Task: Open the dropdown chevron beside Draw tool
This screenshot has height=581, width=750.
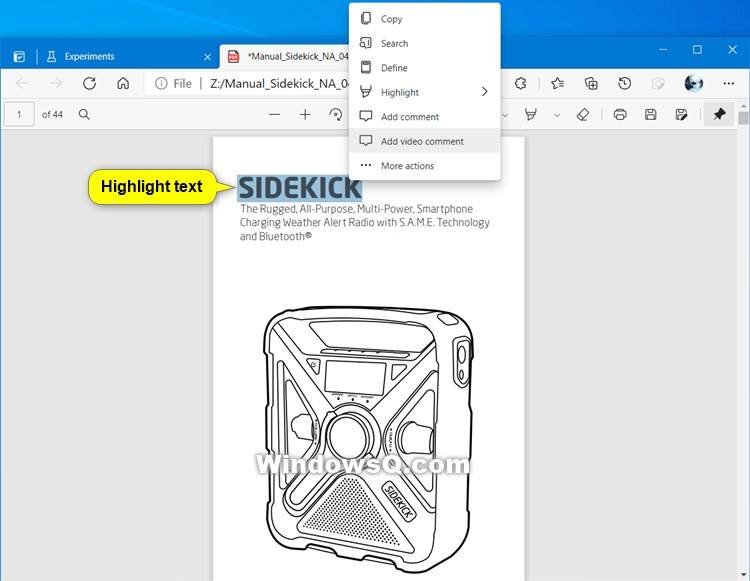Action: tap(505, 115)
